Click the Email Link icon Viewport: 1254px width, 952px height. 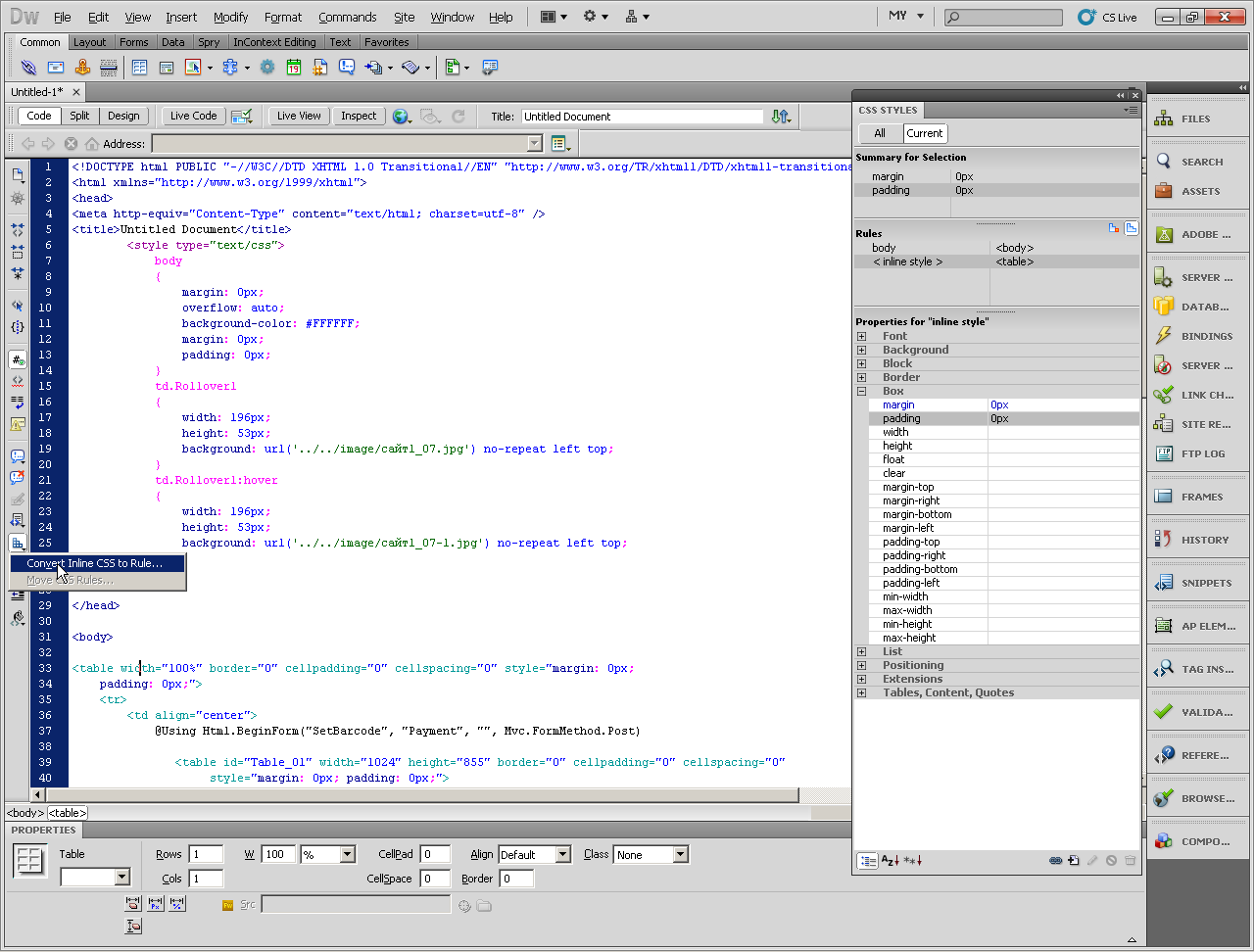coord(56,68)
